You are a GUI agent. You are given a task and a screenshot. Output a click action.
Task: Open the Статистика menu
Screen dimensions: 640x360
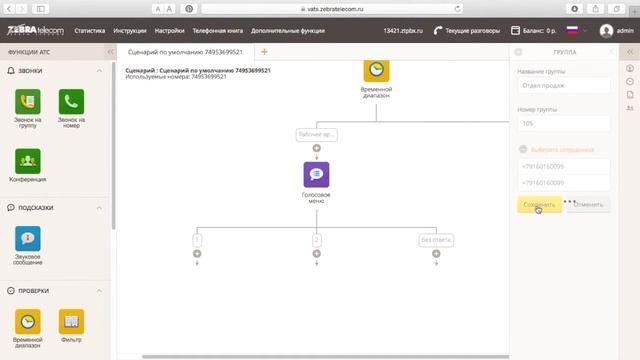point(90,31)
